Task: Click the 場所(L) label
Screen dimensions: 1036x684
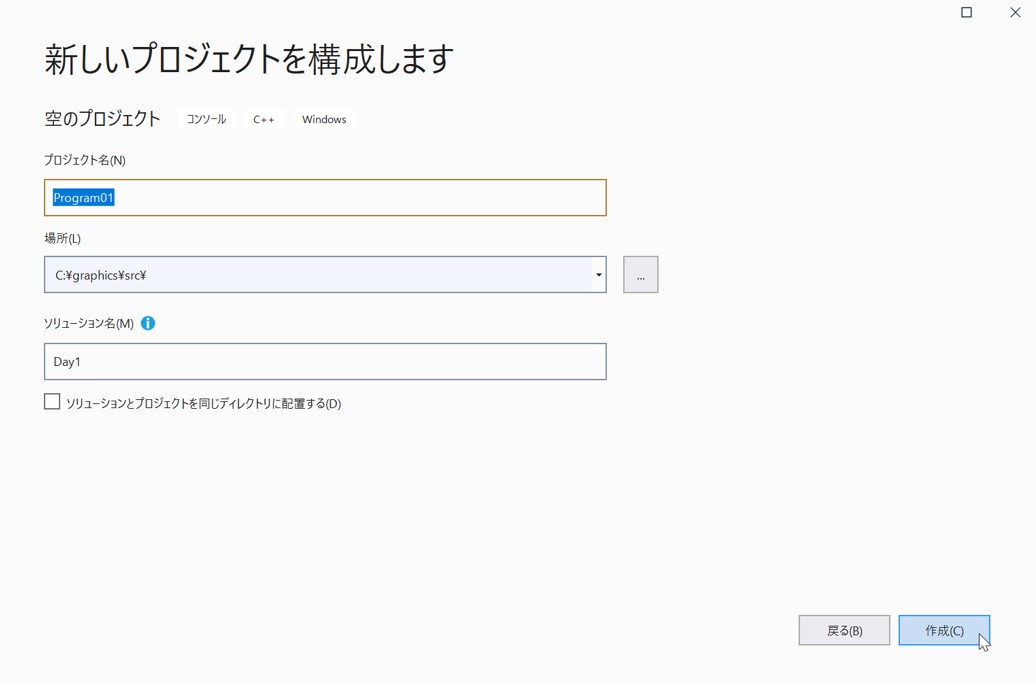Action: (x=63, y=238)
